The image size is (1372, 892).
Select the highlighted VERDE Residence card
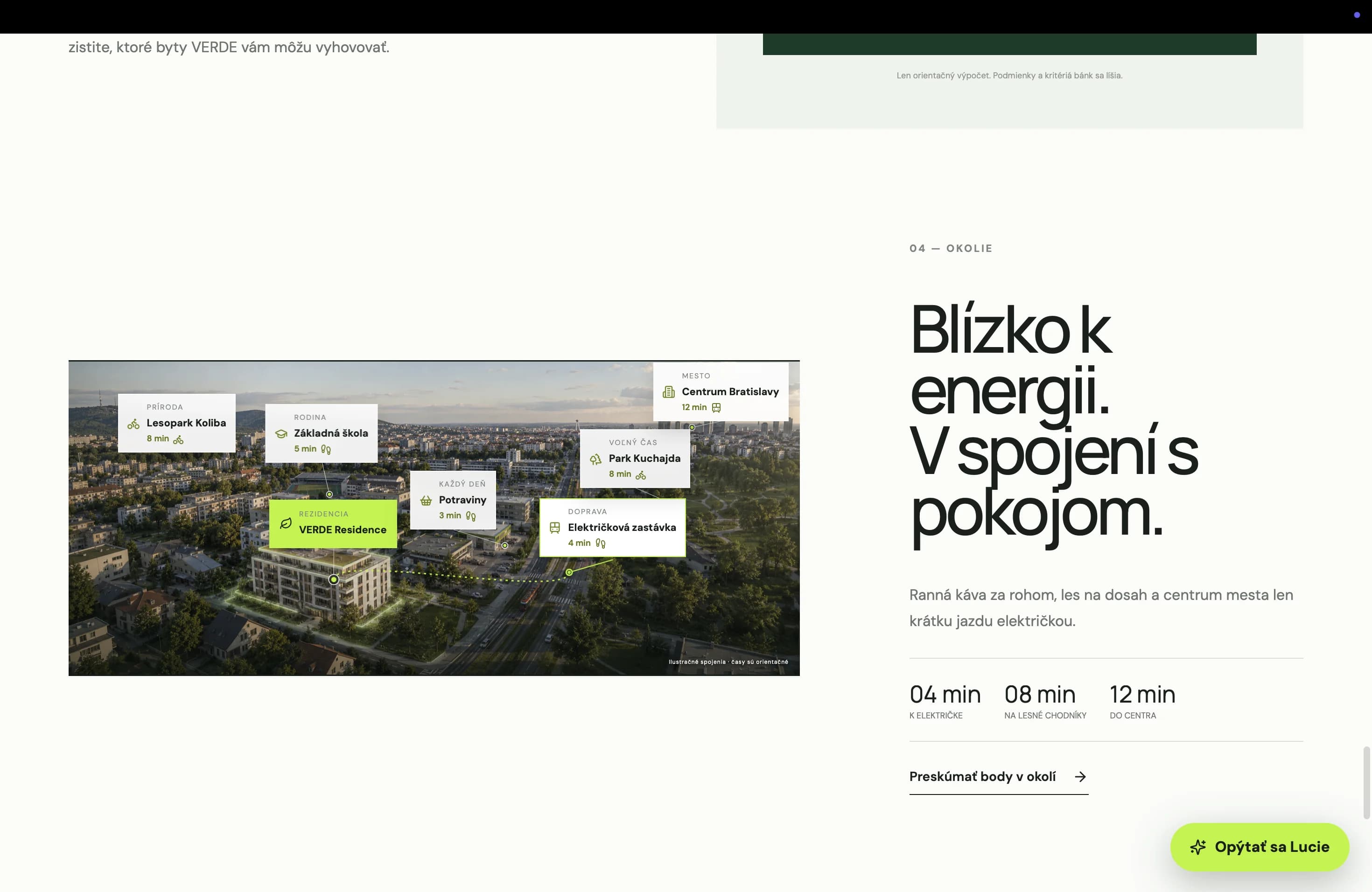[333, 523]
